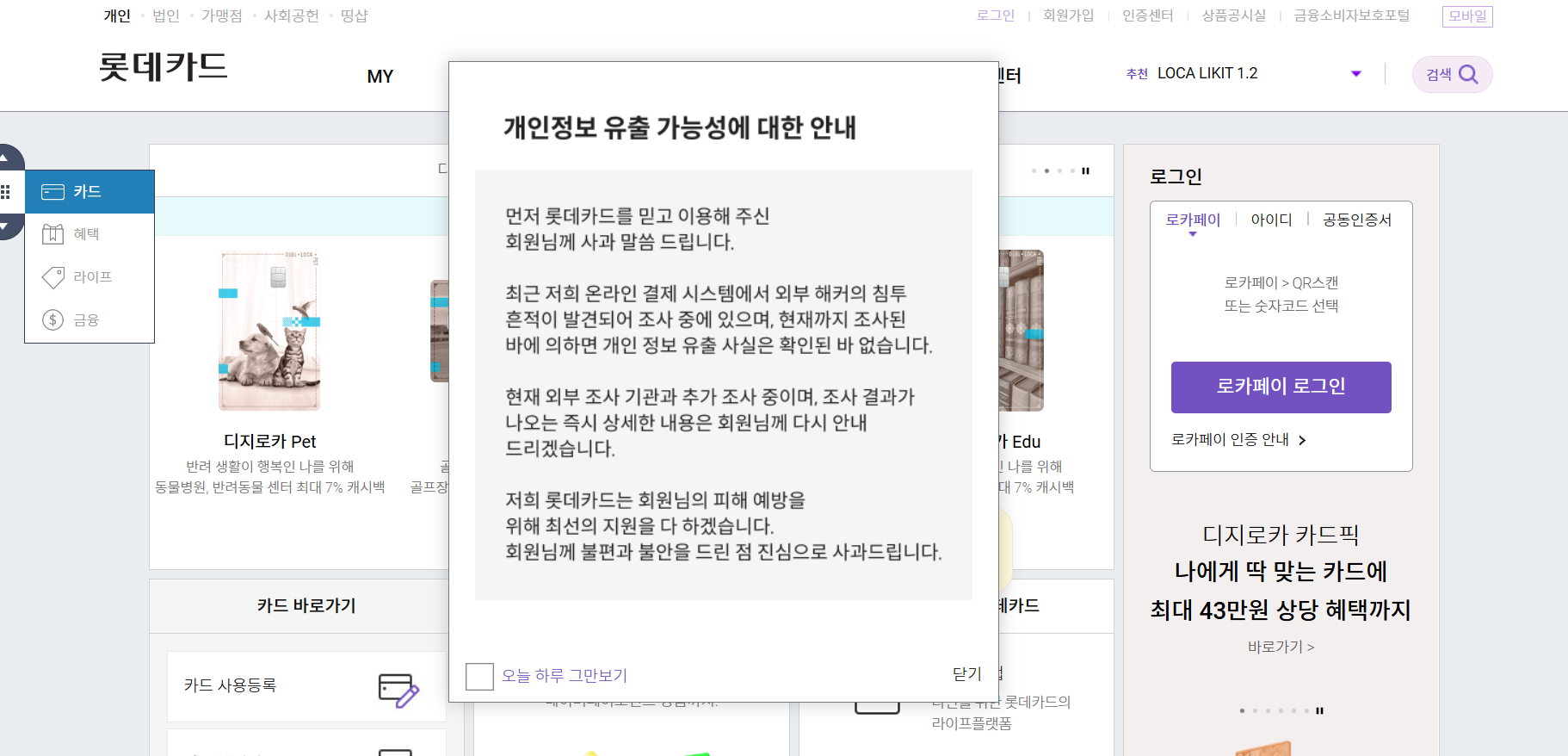This screenshot has width=1568, height=756.
Task: Go to 사회공헌 page
Action: pyautogui.click(x=291, y=15)
